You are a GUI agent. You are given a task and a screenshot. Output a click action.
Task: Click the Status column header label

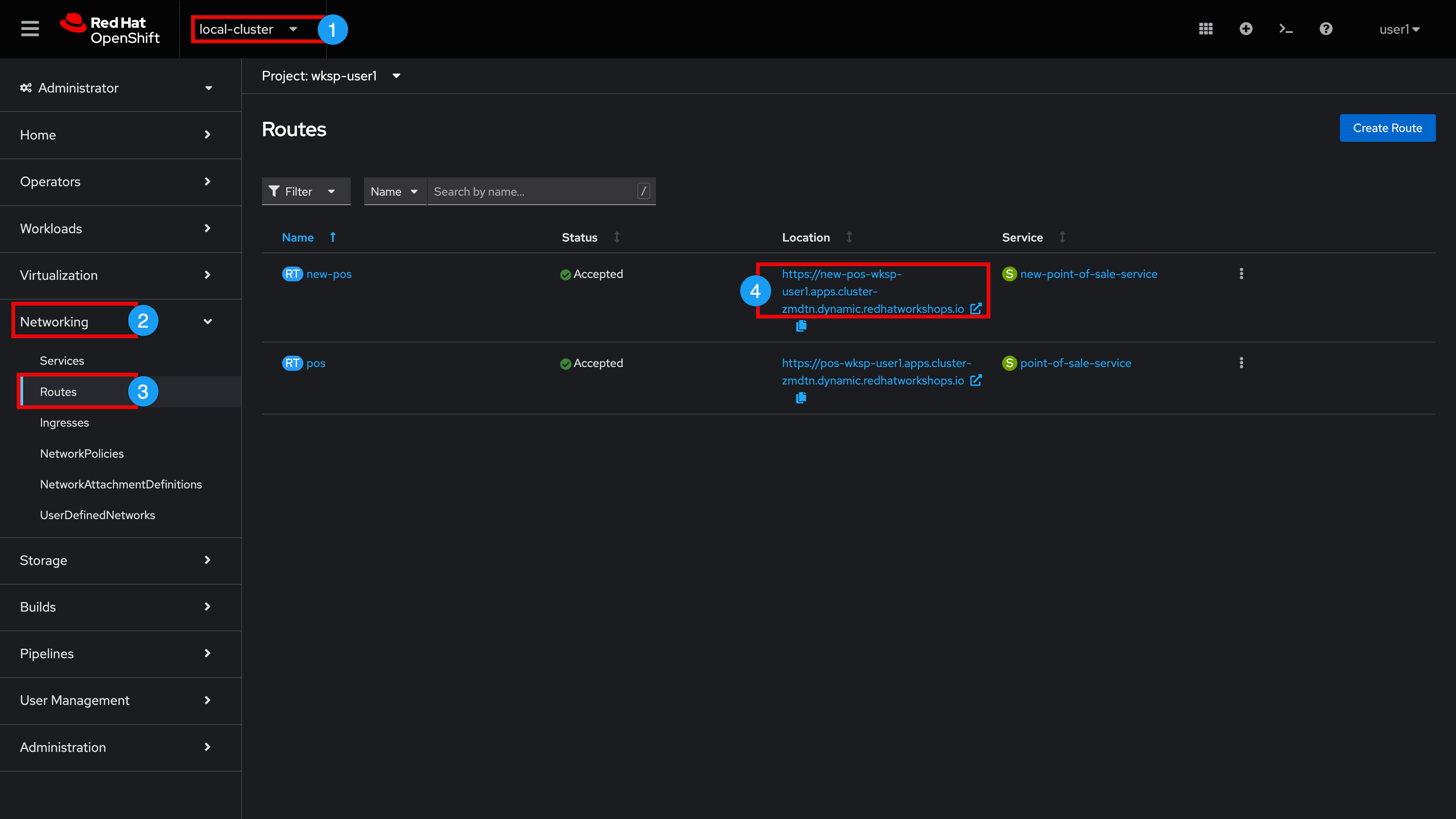(579, 237)
